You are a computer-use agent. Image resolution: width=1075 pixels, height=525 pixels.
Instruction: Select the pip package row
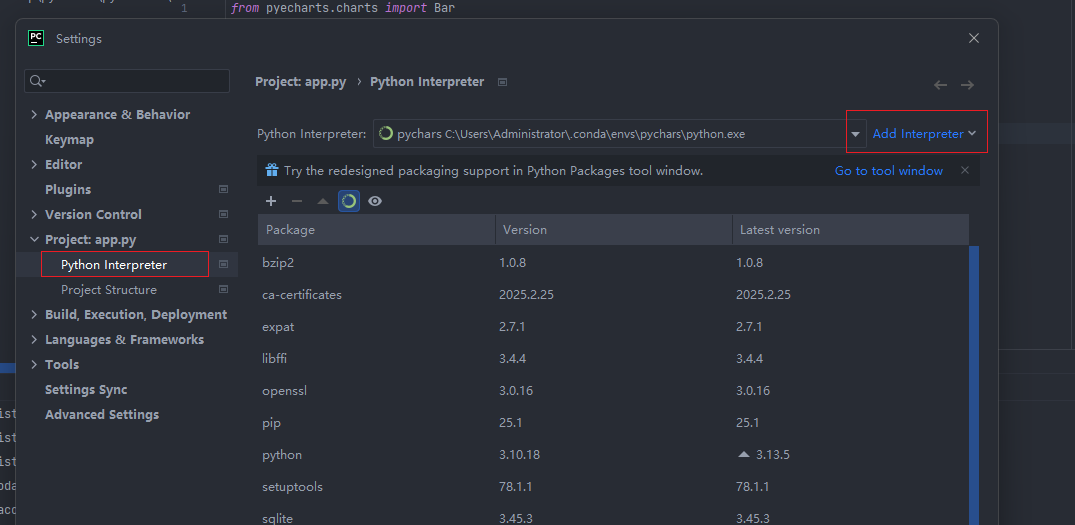pyautogui.click(x=613, y=423)
